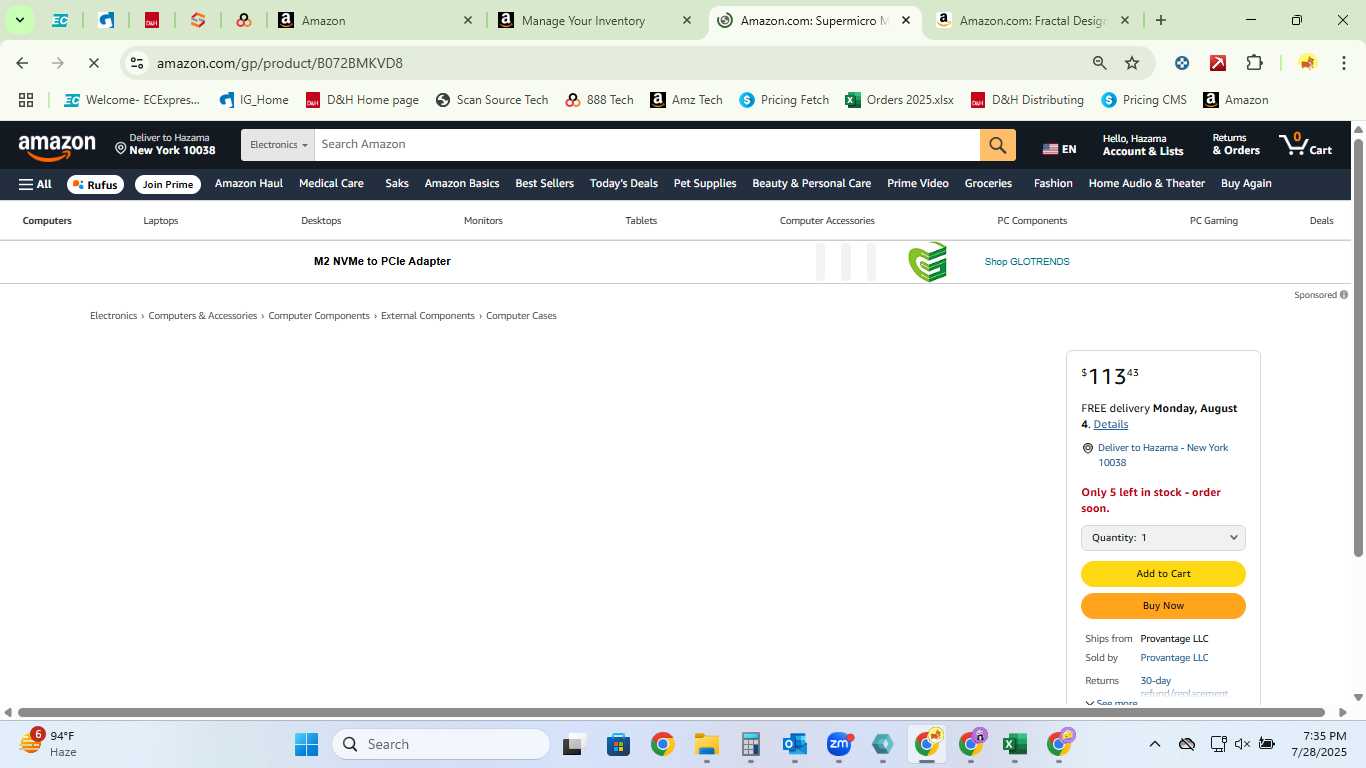
Task: Open Excel from the taskbar
Action: click(1015, 744)
